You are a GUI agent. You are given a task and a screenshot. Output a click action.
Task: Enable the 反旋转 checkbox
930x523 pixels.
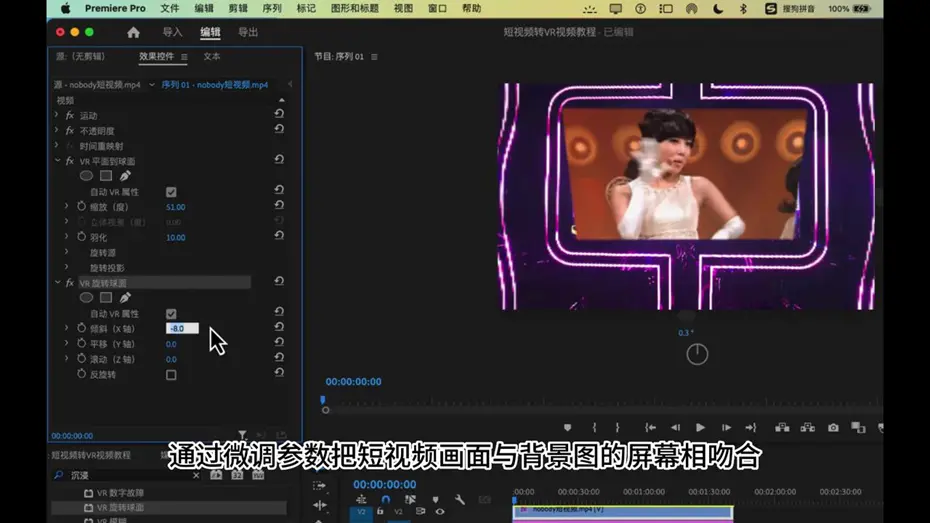171,375
